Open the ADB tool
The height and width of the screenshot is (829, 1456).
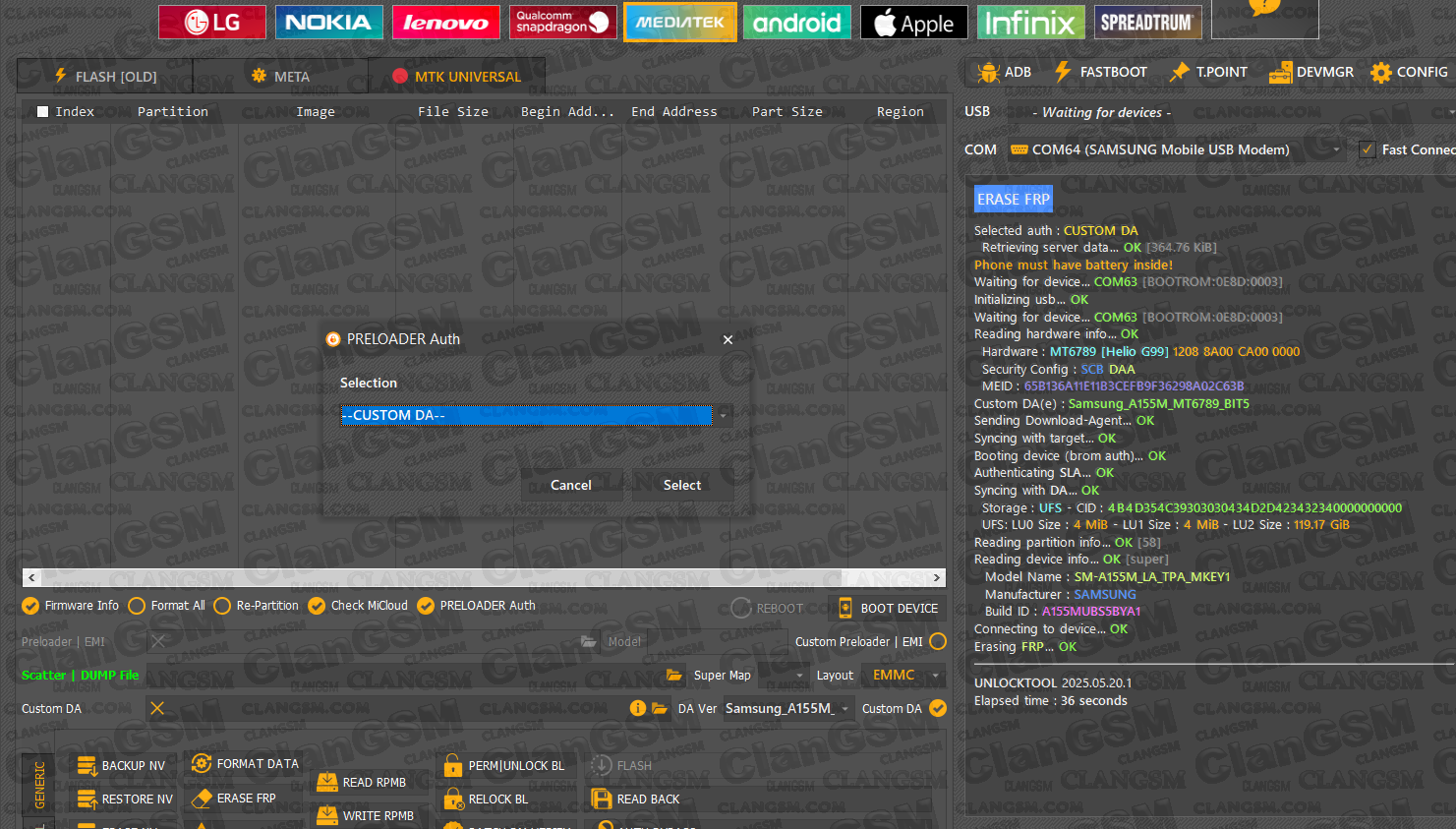tap(1004, 72)
